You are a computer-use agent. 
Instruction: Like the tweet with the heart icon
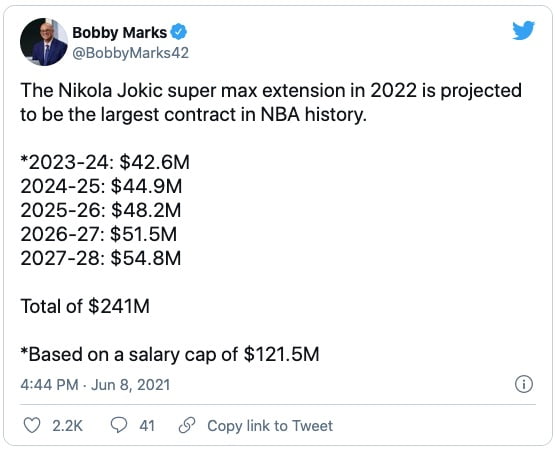coord(32,425)
